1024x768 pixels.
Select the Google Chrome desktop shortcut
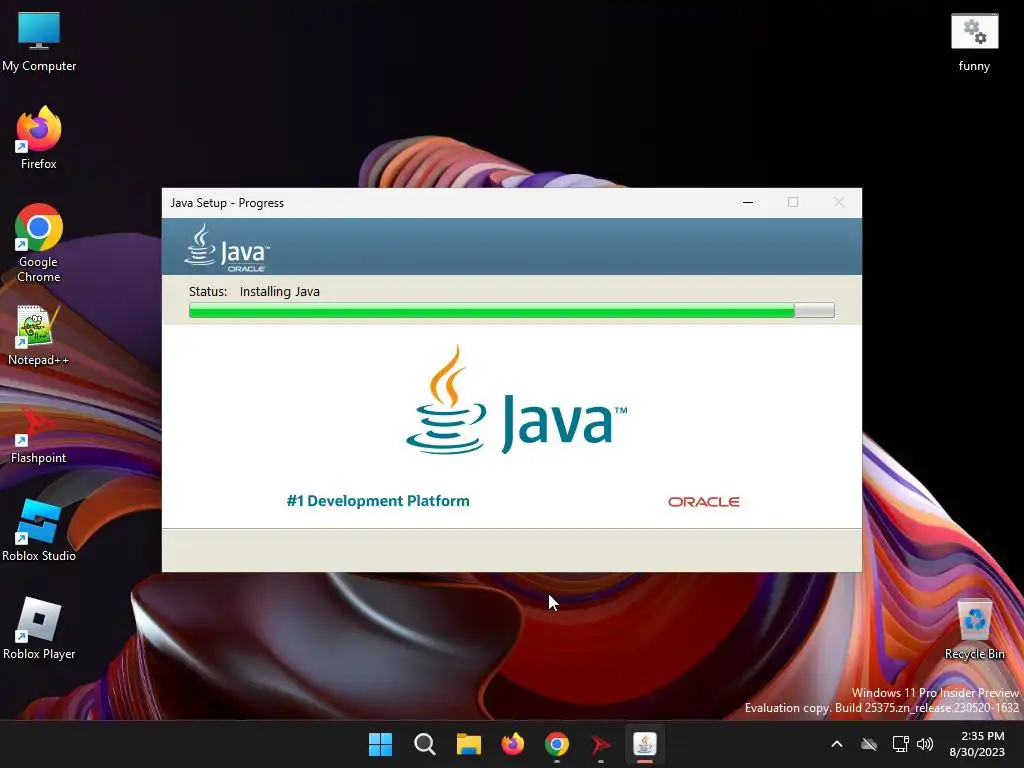tap(39, 243)
